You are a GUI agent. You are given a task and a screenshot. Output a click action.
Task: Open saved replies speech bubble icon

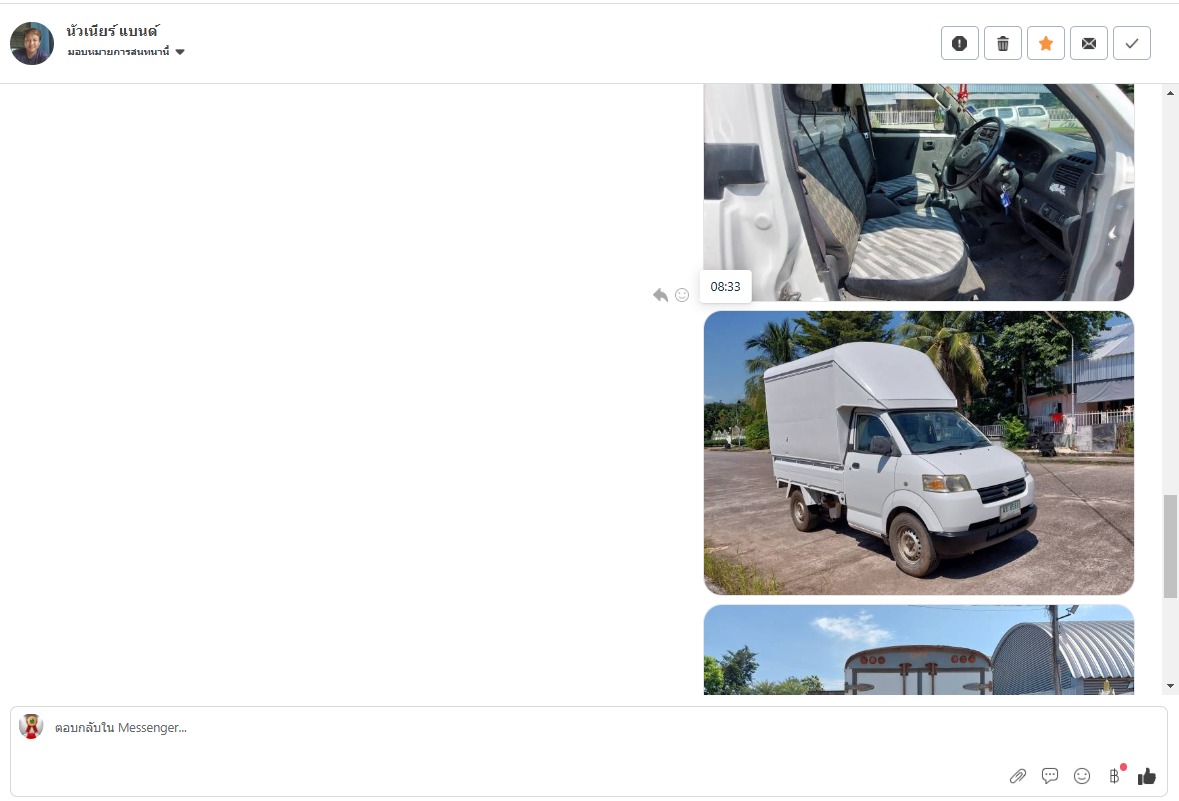pos(1050,776)
